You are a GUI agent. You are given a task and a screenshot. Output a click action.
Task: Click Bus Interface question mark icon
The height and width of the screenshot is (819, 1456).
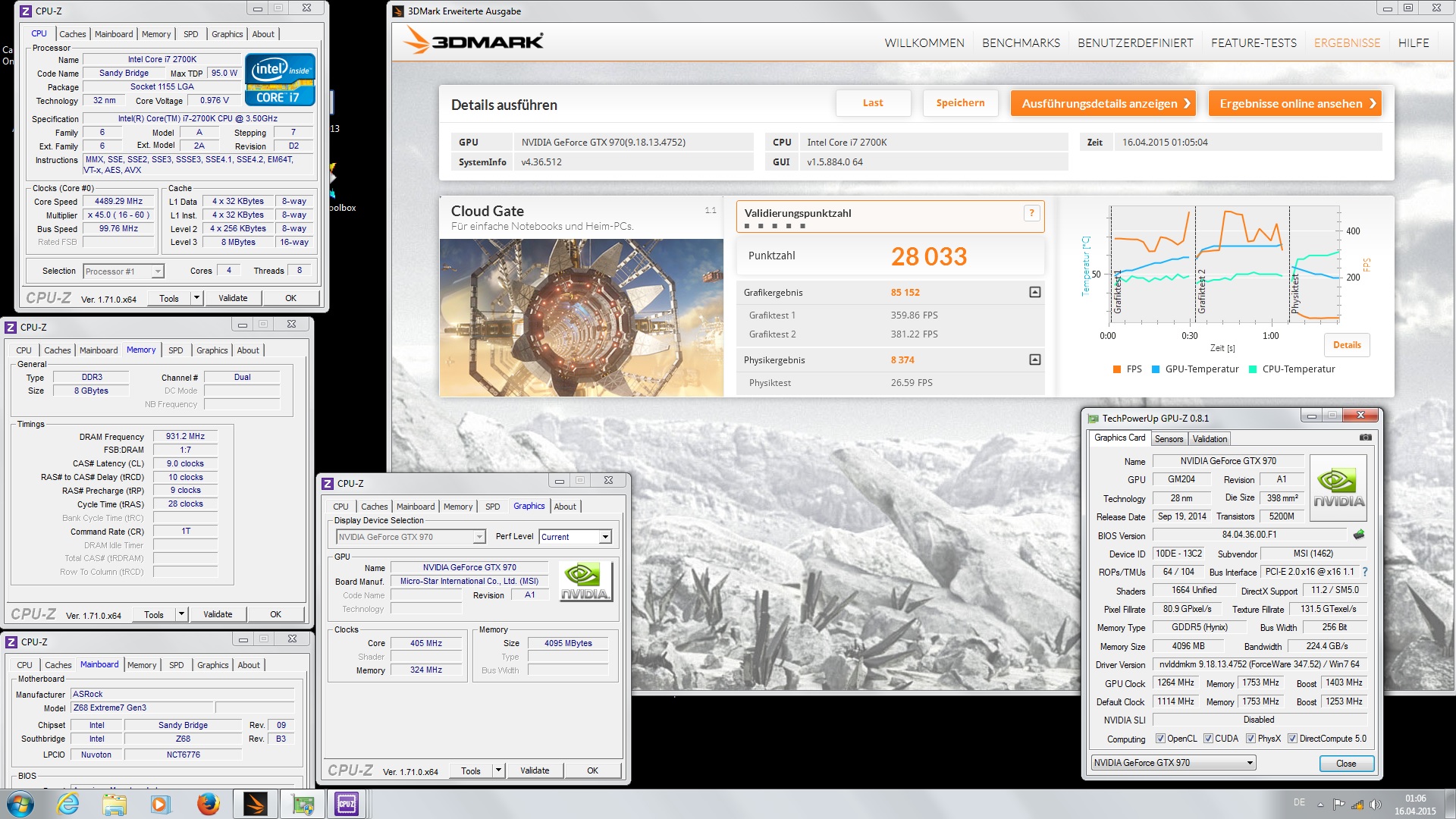[x=1365, y=572]
